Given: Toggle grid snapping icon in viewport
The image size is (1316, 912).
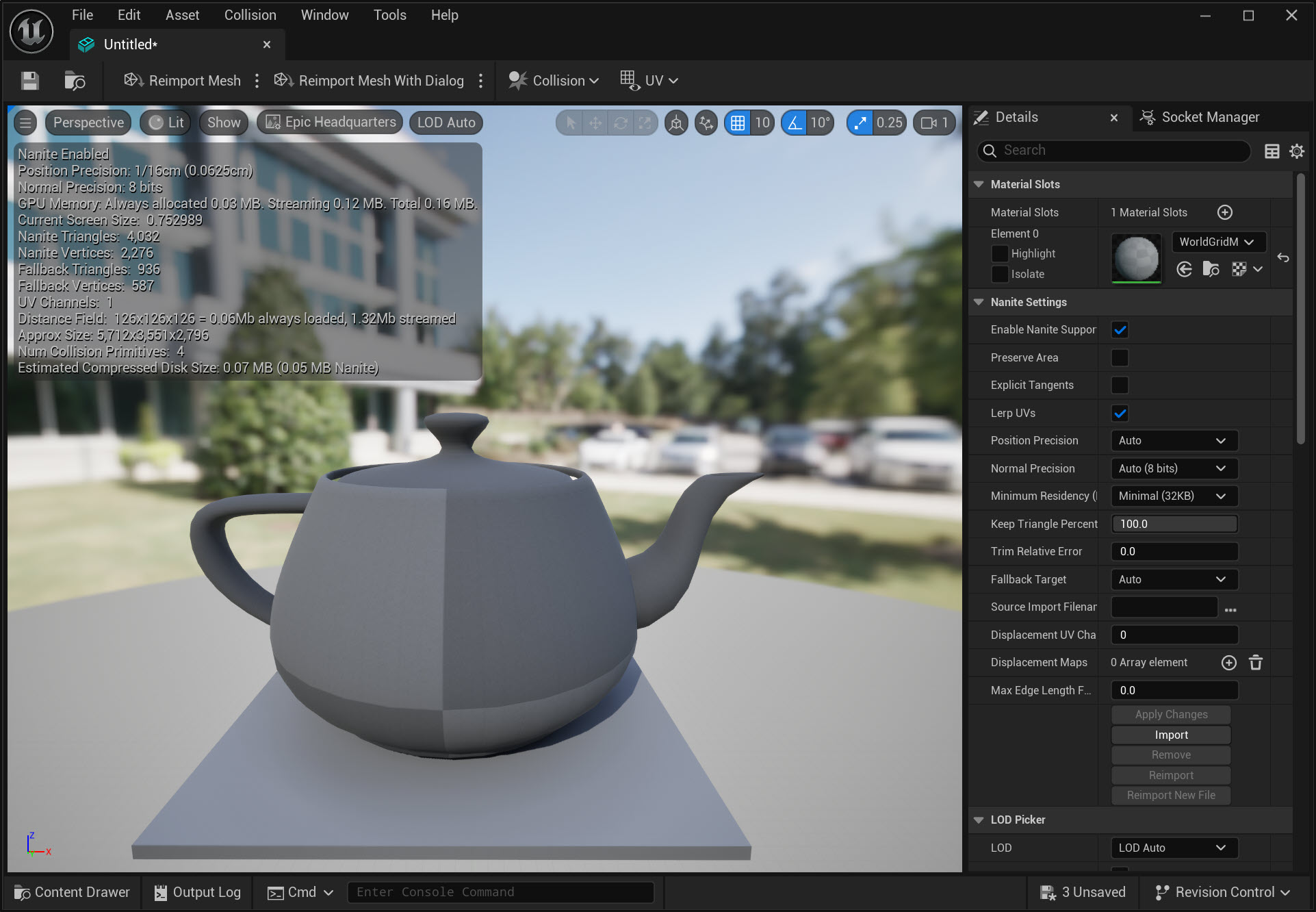Looking at the screenshot, I should click(x=738, y=123).
